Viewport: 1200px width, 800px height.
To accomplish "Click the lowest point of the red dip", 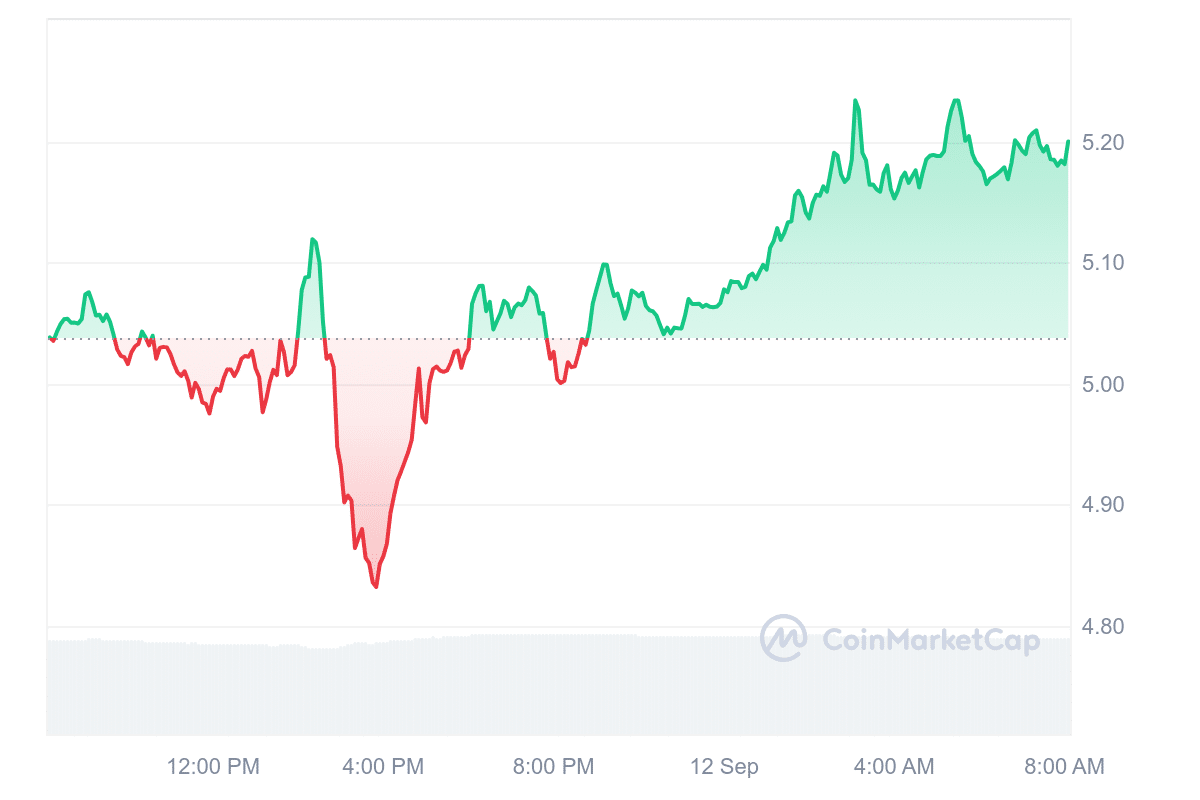I will [x=375, y=587].
